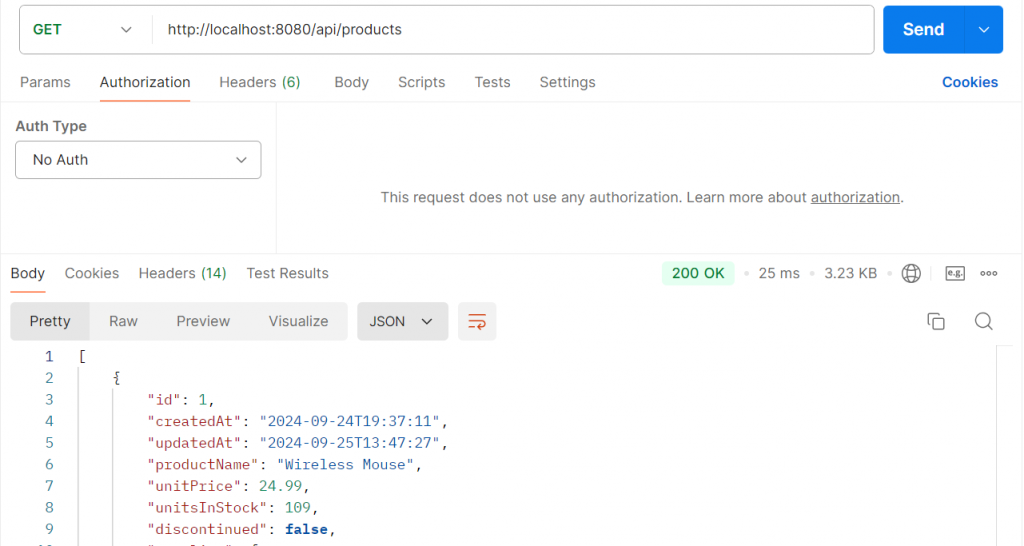Select the Authorization request tab
The image size is (1024, 546).
tap(145, 82)
